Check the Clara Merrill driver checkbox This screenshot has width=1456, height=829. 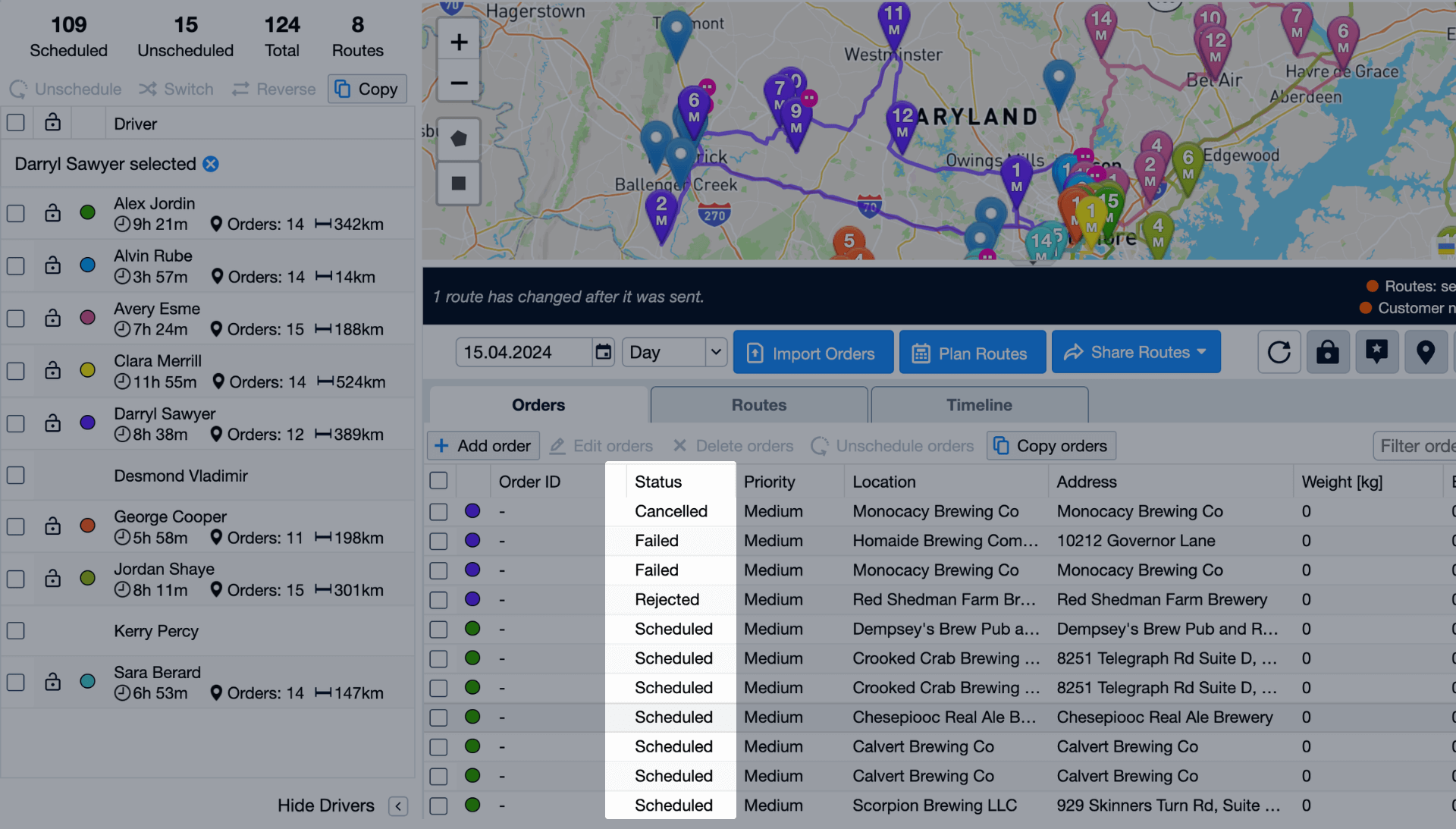tap(16, 371)
